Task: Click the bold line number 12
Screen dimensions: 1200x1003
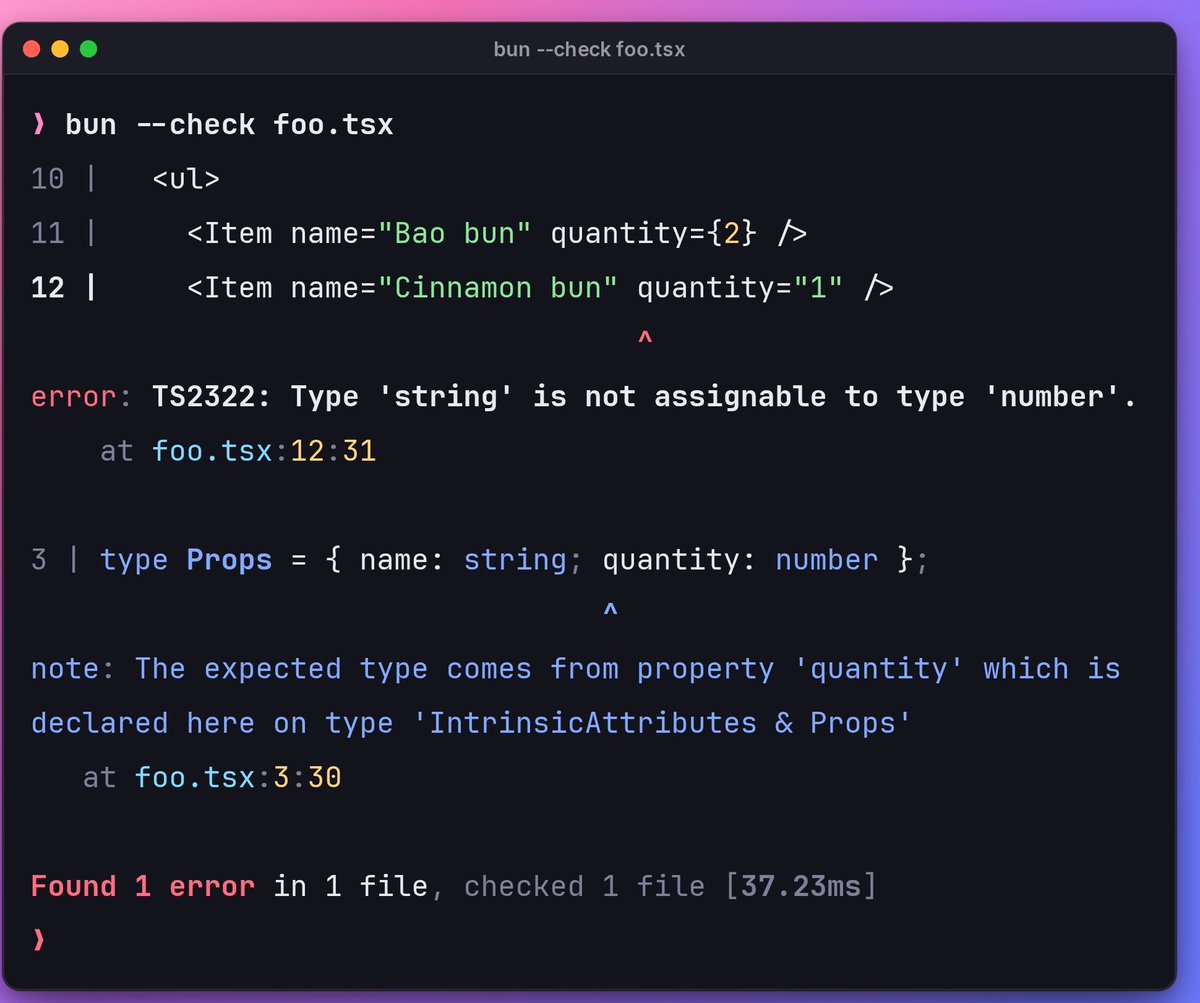Action: click(x=47, y=288)
